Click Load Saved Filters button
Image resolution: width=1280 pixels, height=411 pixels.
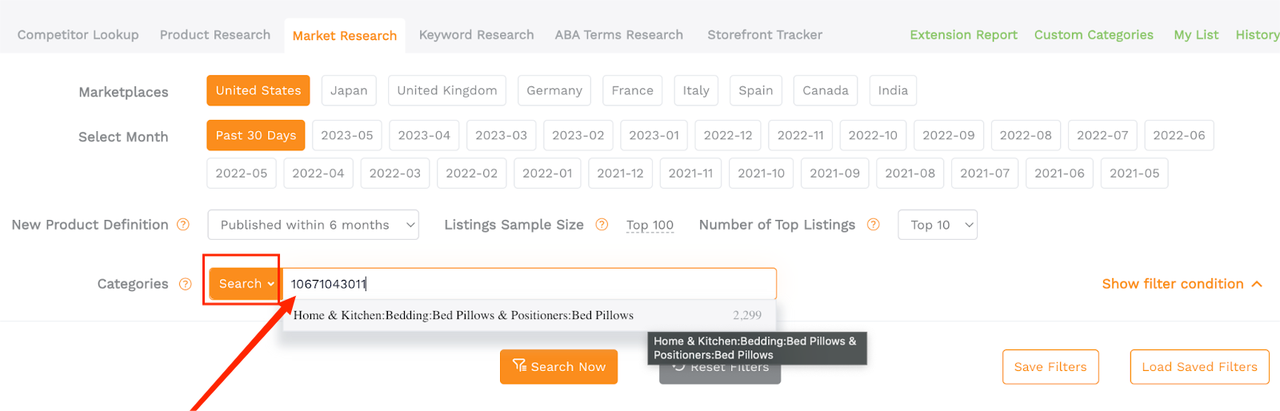point(1200,366)
